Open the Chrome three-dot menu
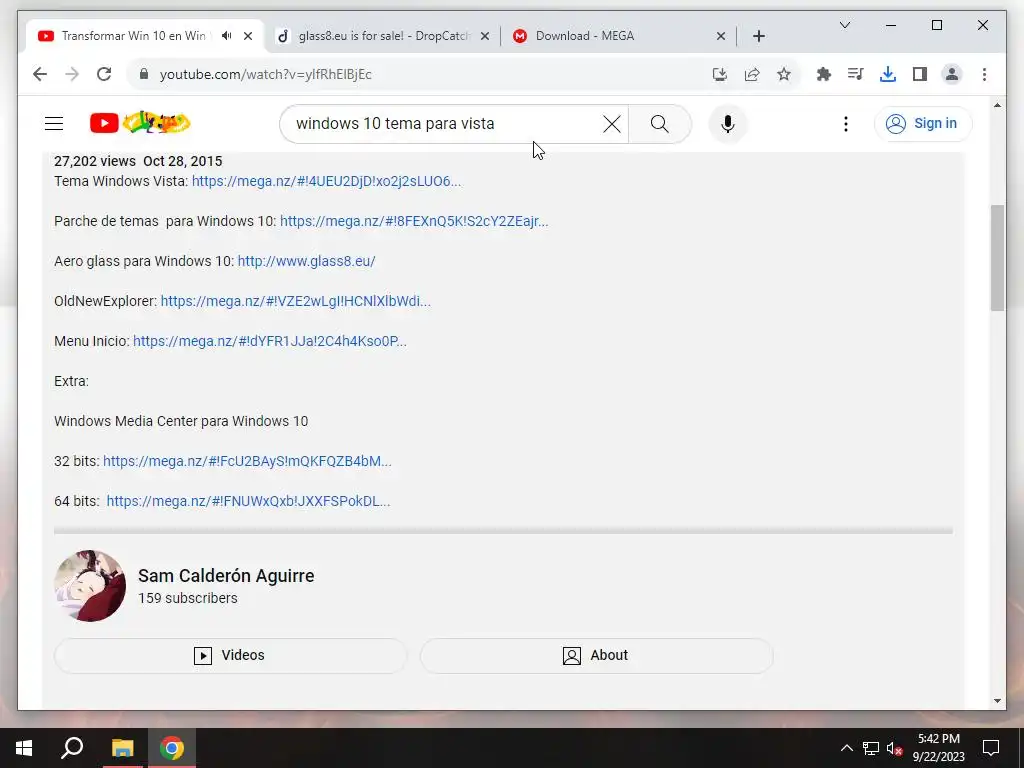Viewport: 1024px width, 768px height. tap(984, 74)
